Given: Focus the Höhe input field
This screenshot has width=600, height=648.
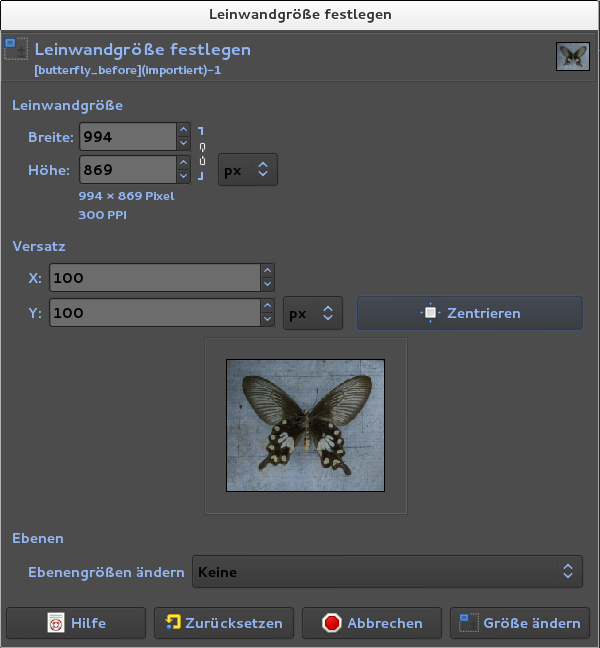Looking at the screenshot, I should 128,169.
